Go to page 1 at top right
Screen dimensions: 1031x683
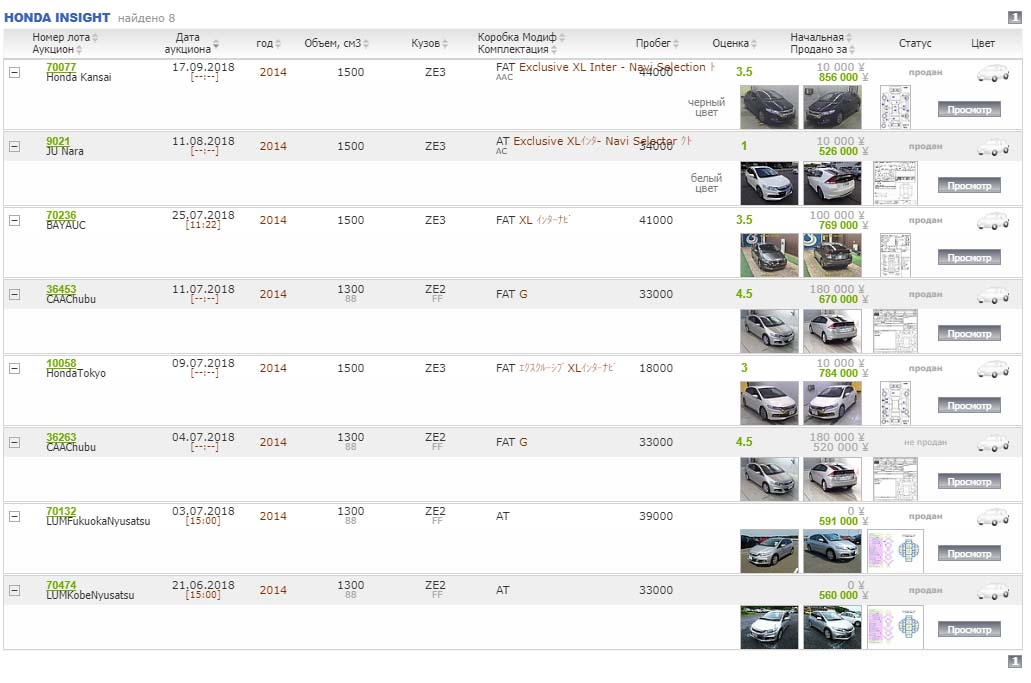(1014, 17)
